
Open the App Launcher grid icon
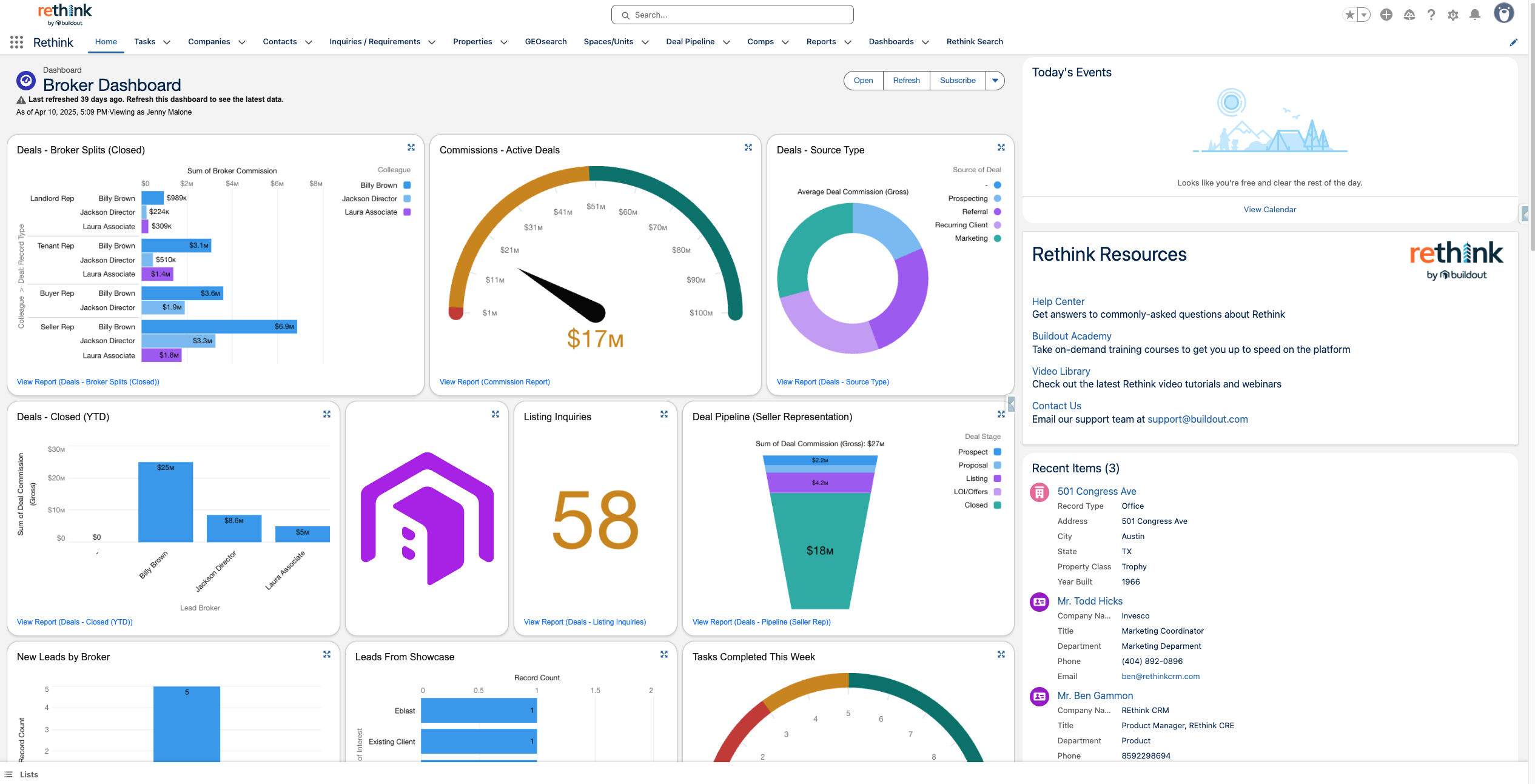point(16,42)
